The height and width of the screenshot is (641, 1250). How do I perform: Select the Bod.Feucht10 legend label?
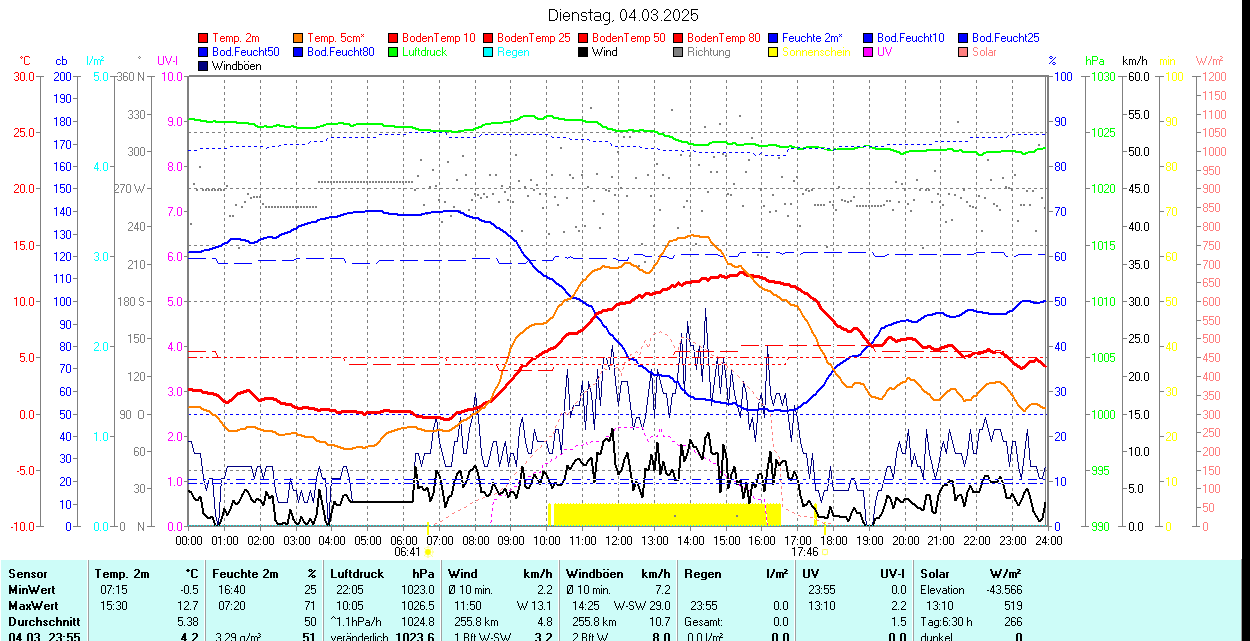(910, 38)
